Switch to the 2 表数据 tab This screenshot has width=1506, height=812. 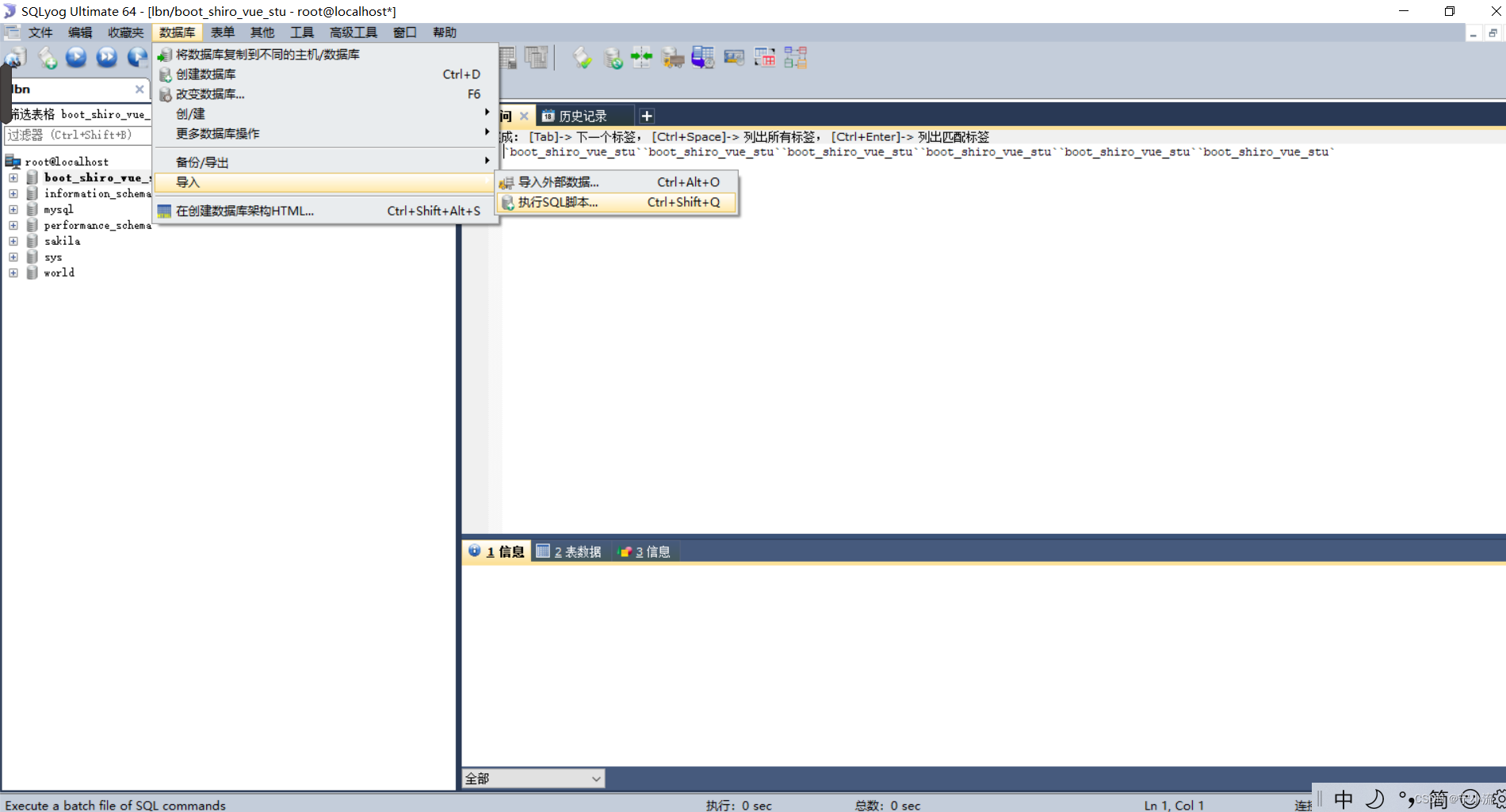point(569,551)
